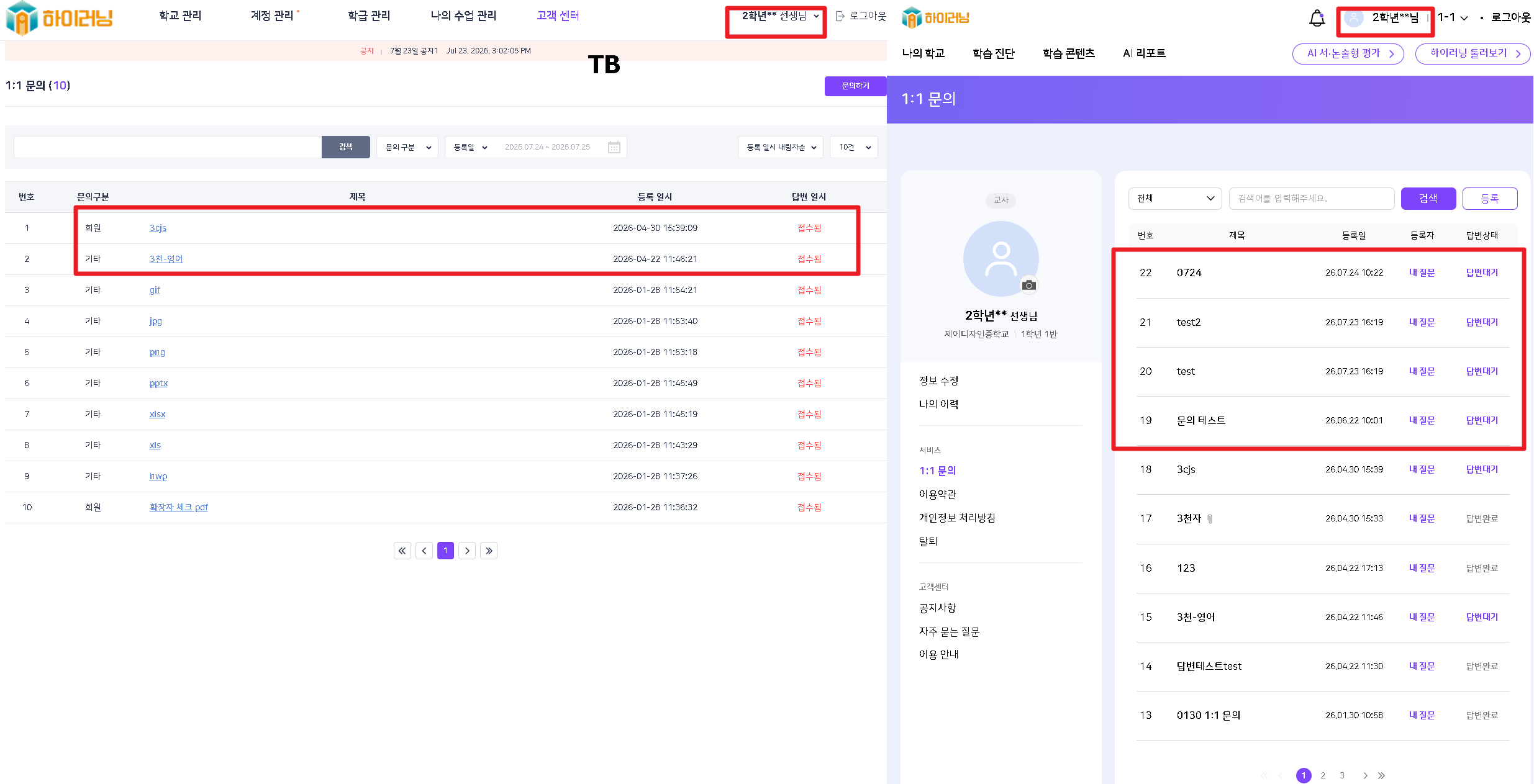
Task: Click the logout icon in left header
Action: pos(840,16)
